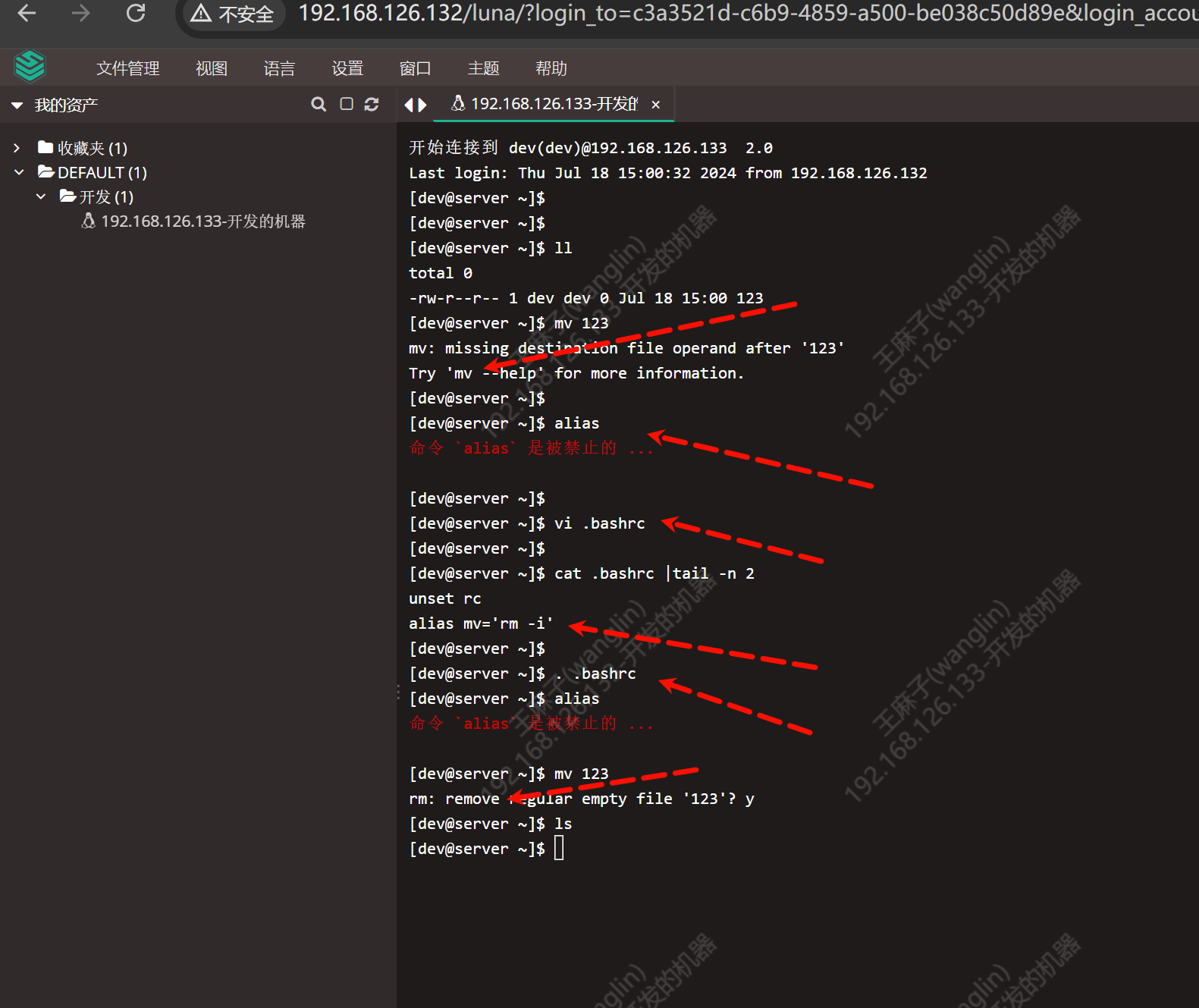
Task: Click the tab scroll arrows icon
Action: 415,105
